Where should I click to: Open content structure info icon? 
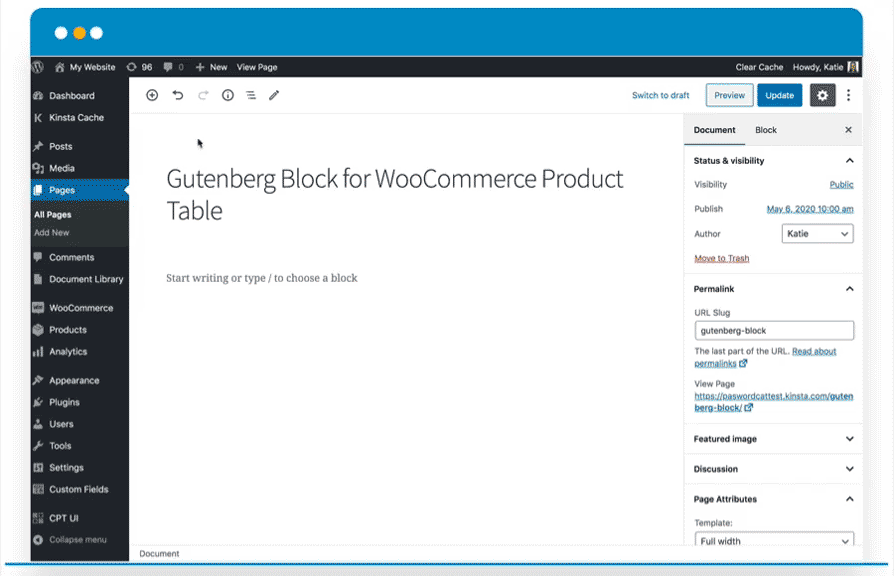227,95
